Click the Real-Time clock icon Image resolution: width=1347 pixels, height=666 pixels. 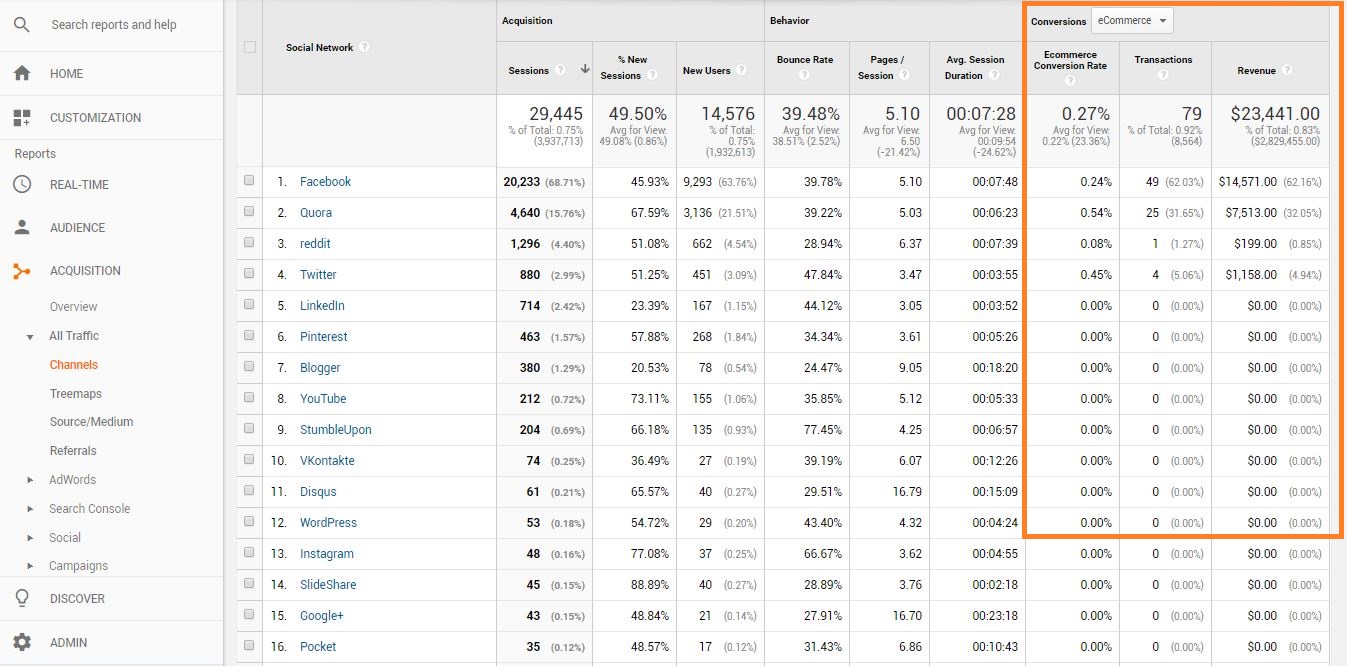pos(22,185)
